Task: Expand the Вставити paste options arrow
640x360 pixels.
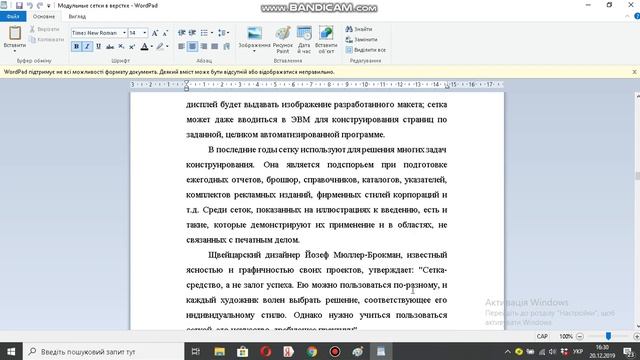Action: click(15, 51)
